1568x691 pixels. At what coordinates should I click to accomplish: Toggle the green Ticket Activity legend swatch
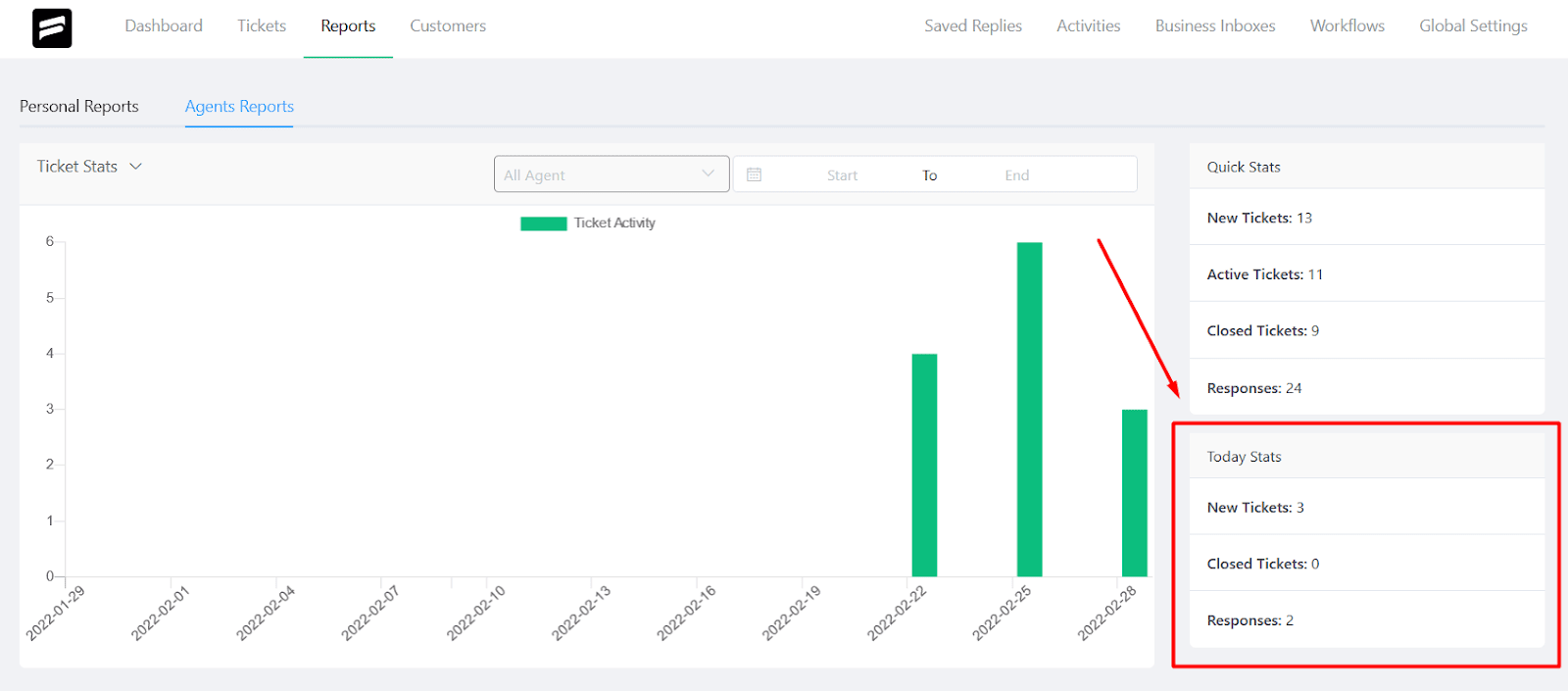[543, 223]
